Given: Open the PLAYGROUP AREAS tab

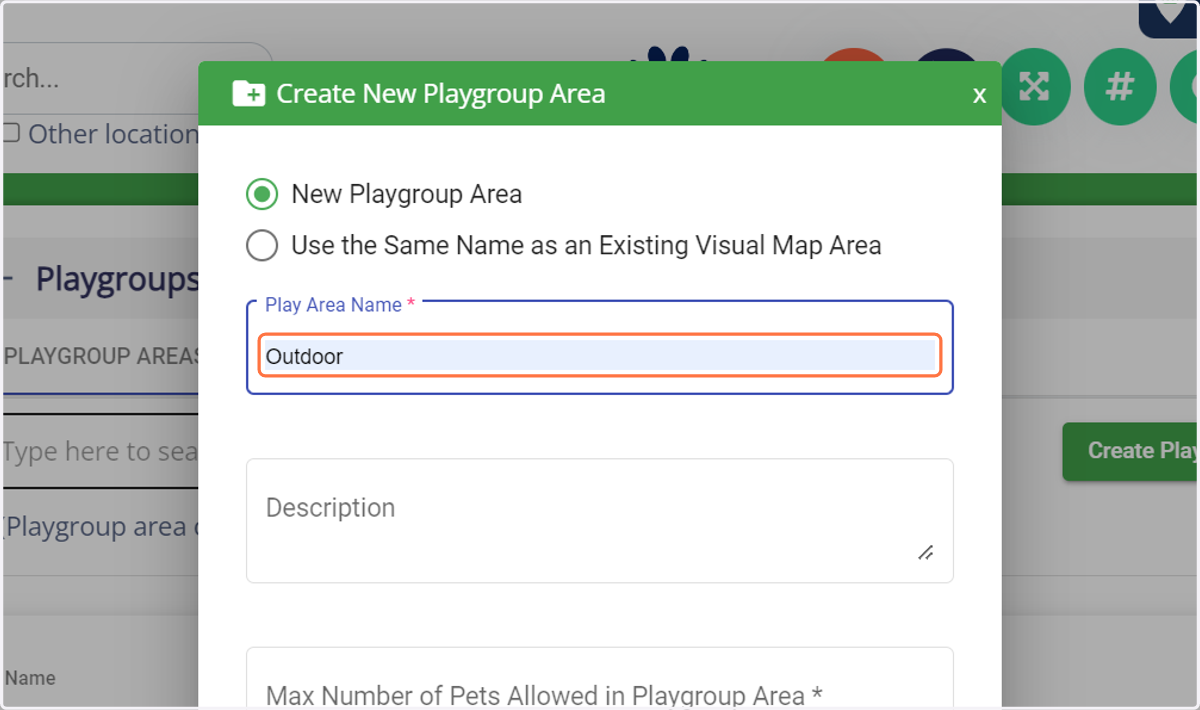Looking at the screenshot, I should 101,356.
